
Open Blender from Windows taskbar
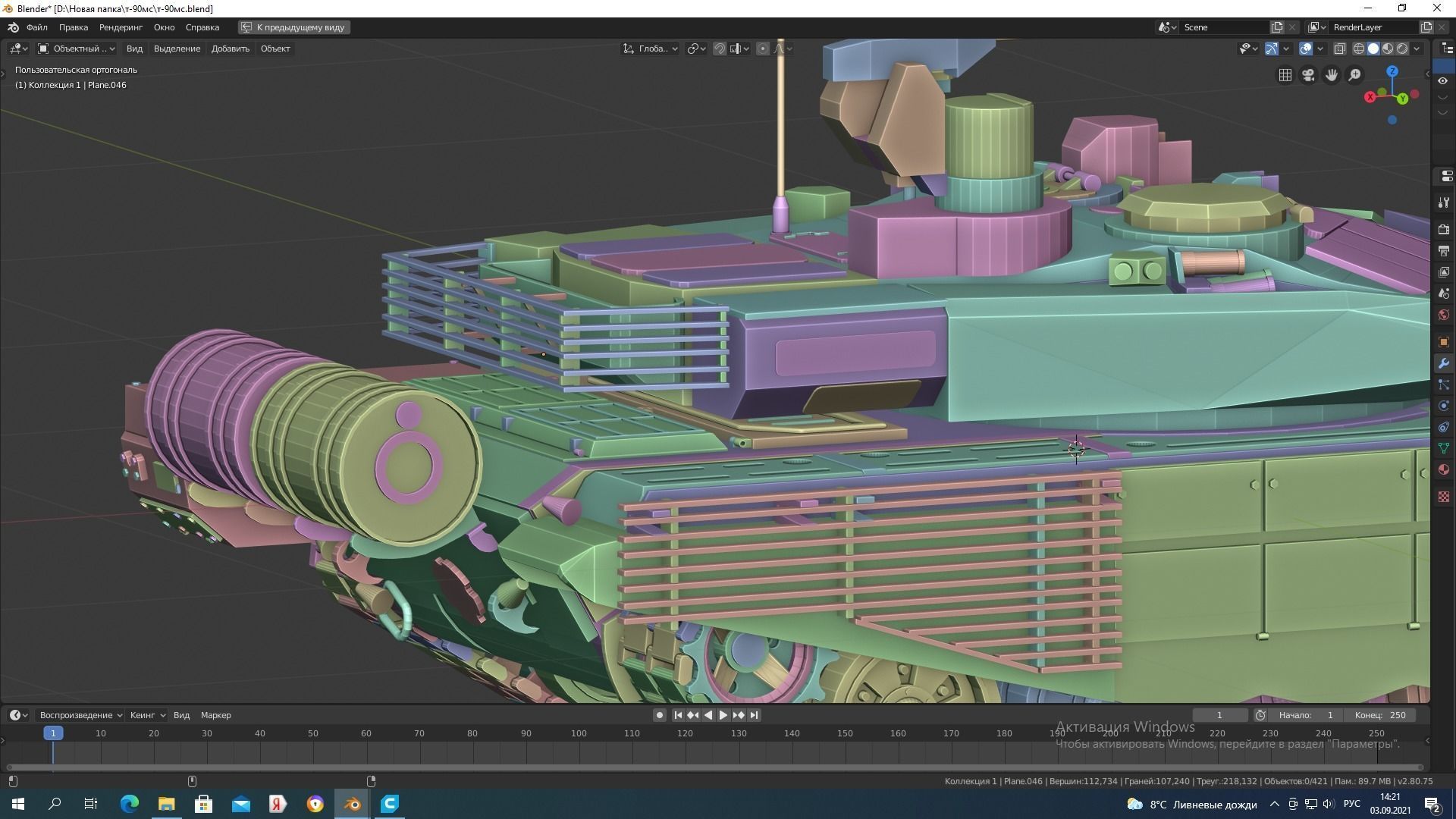pos(353,804)
